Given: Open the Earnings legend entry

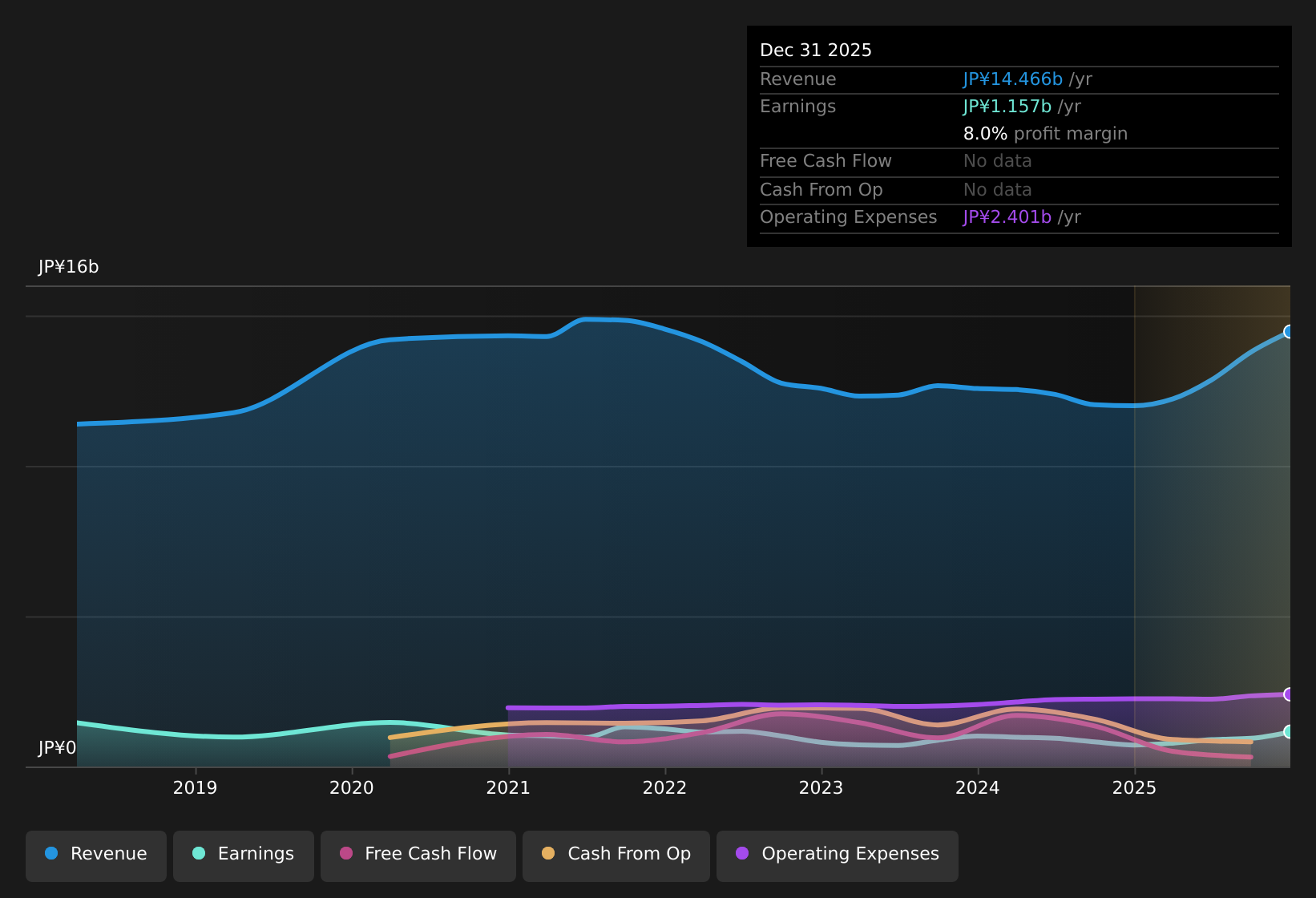Looking at the screenshot, I should click(x=243, y=854).
